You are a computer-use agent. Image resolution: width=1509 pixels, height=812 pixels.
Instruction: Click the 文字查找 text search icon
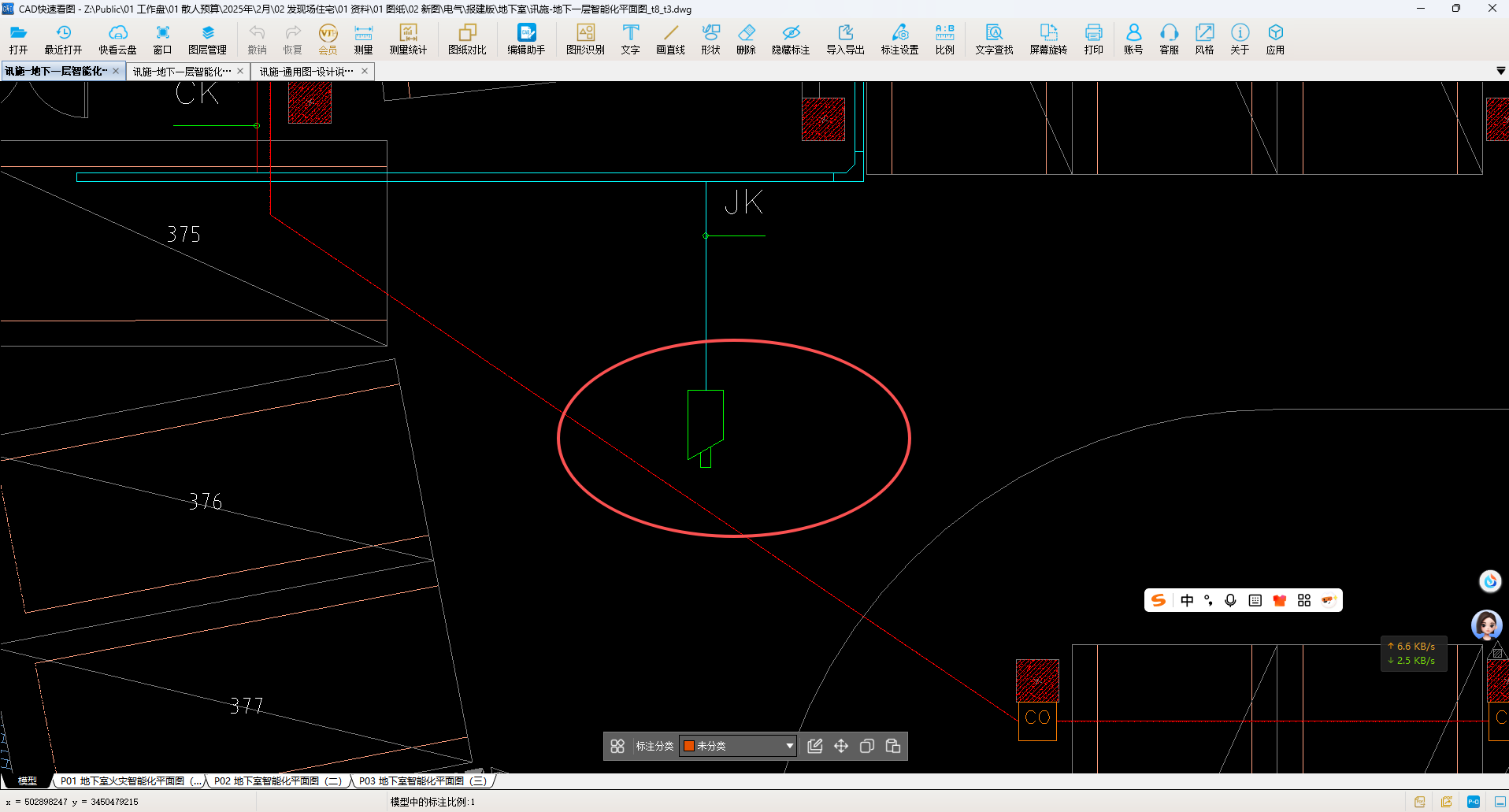pos(994,38)
